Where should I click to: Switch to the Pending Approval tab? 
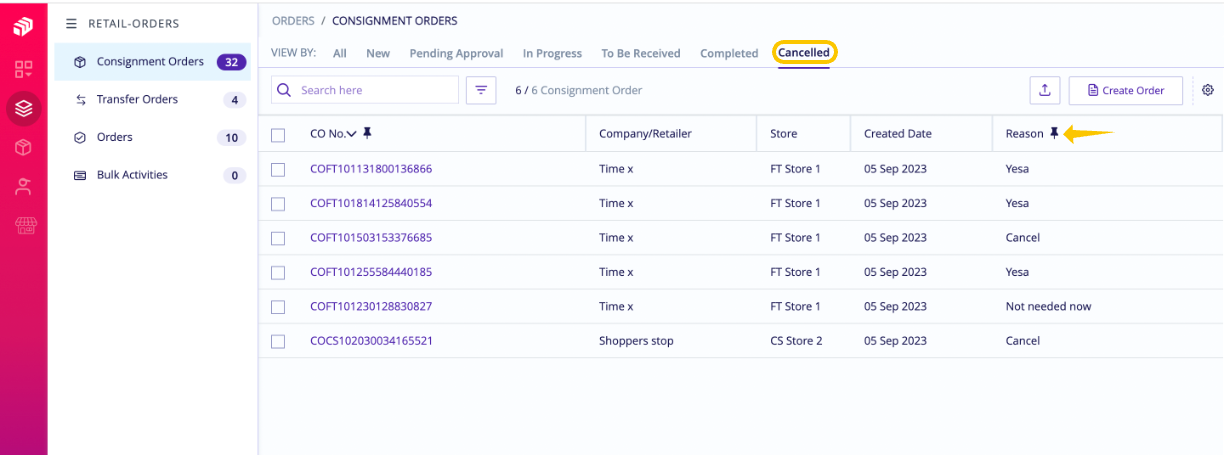tap(456, 53)
